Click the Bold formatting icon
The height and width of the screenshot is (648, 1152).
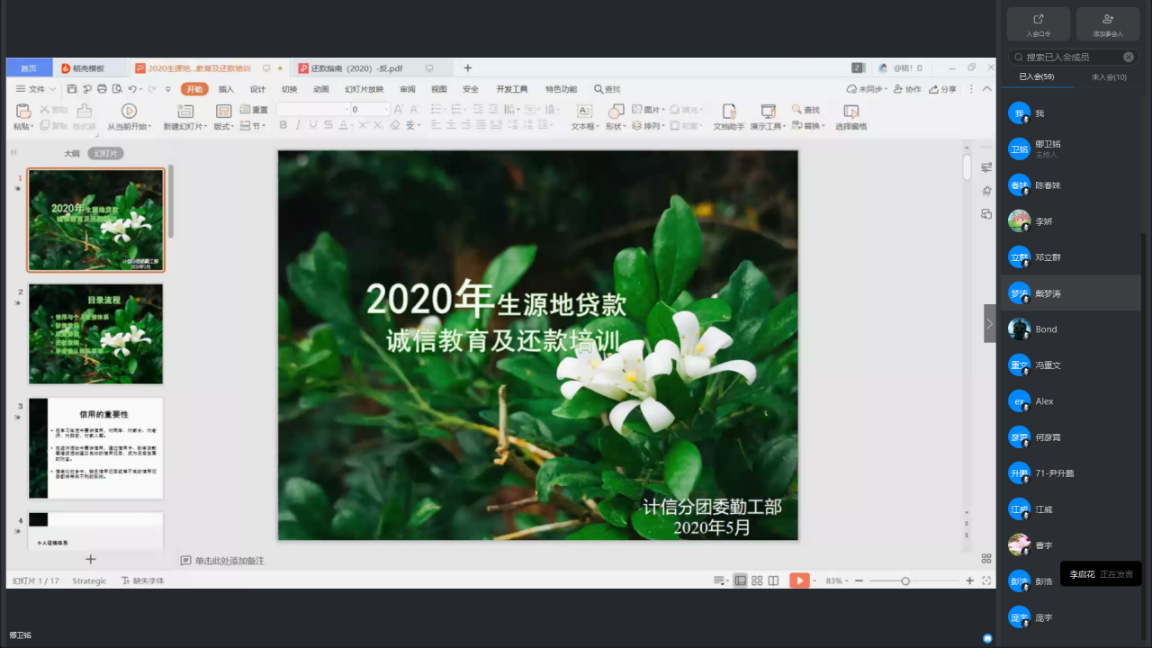pos(283,126)
